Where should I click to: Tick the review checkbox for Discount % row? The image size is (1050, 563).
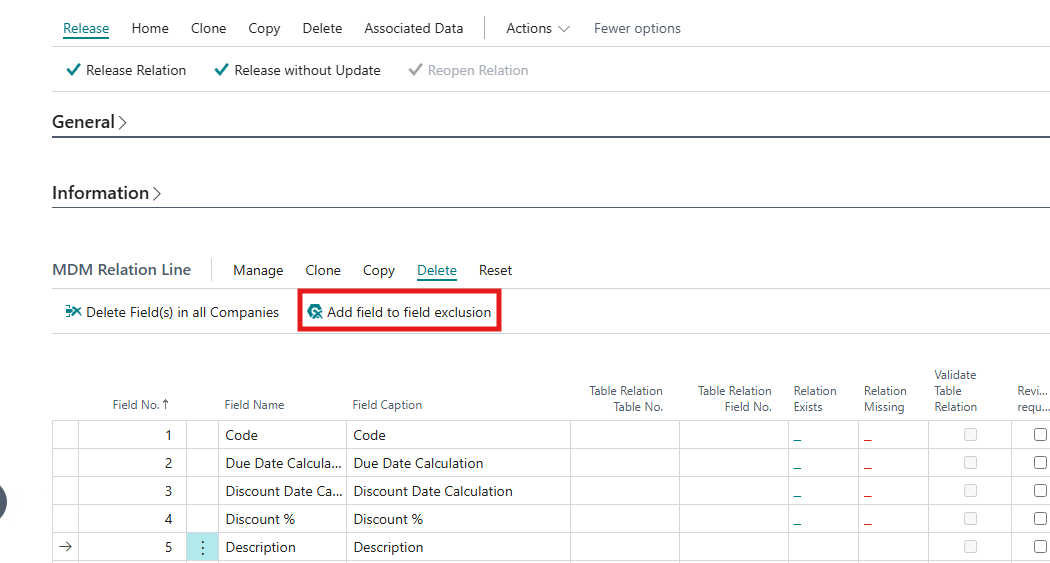(x=1040, y=519)
